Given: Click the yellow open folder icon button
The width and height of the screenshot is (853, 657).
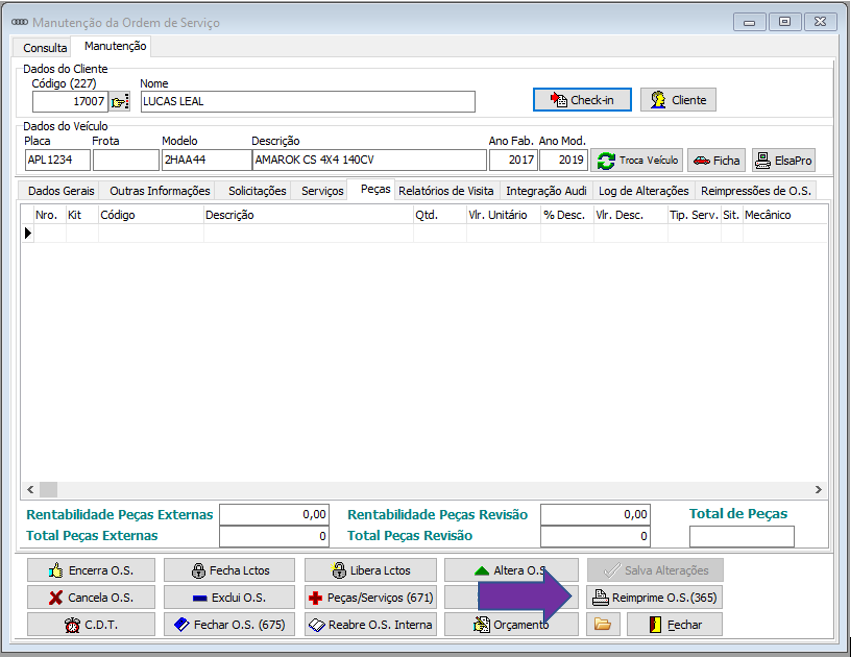Looking at the screenshot, I should [603, 625].
